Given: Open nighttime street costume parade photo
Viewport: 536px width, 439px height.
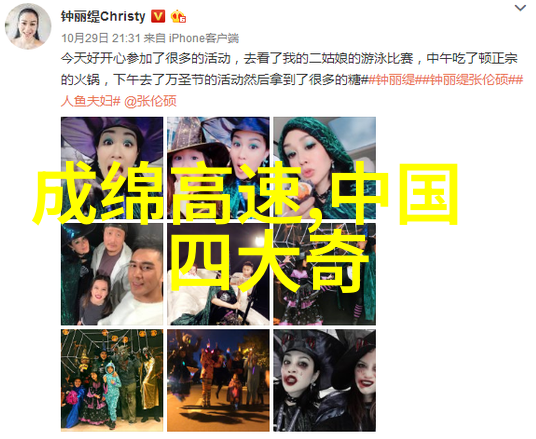Looking at the screenshot, I should pyautogui.click(x=218, y=380).
